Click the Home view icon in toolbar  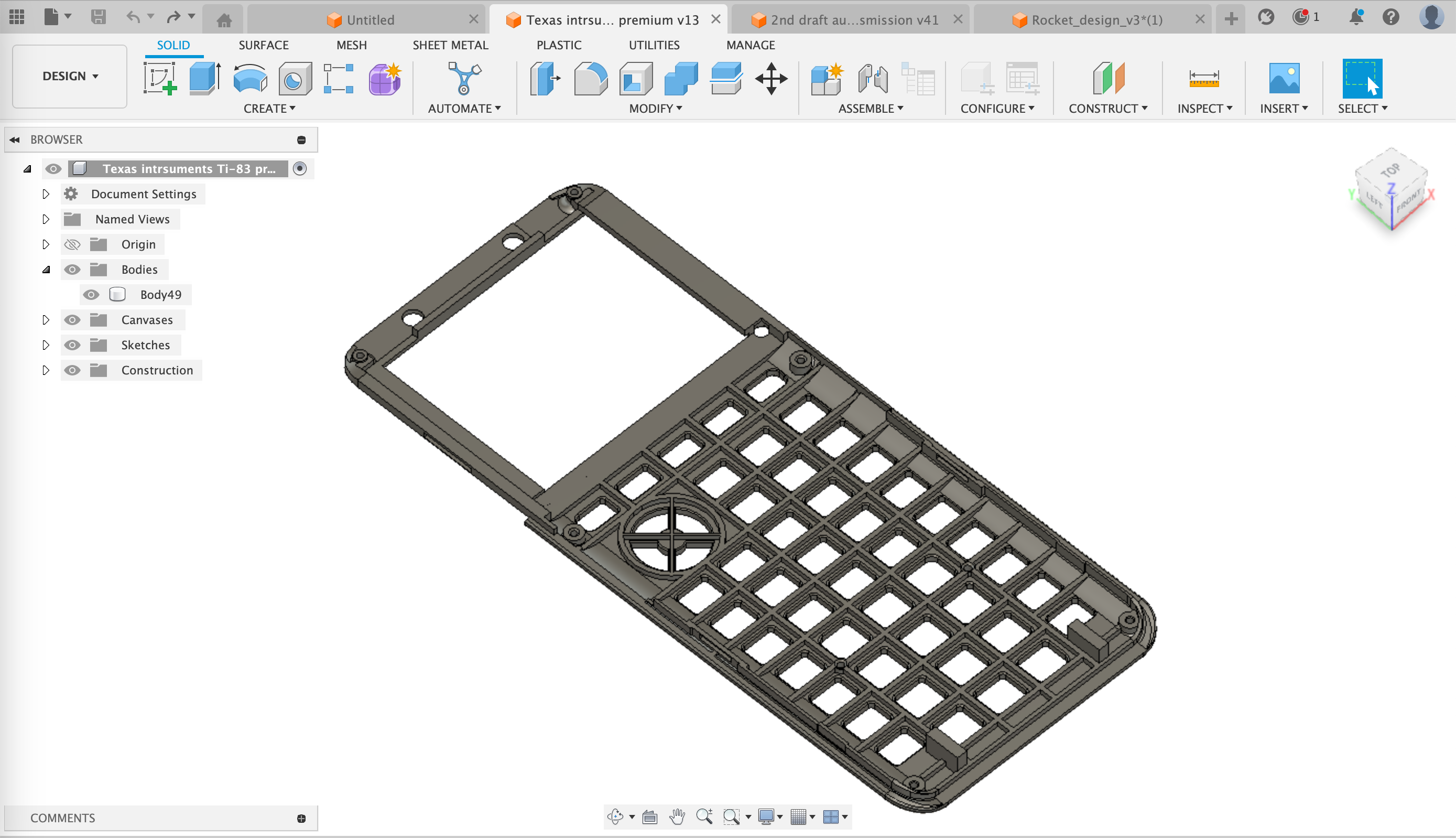[224, 17]
